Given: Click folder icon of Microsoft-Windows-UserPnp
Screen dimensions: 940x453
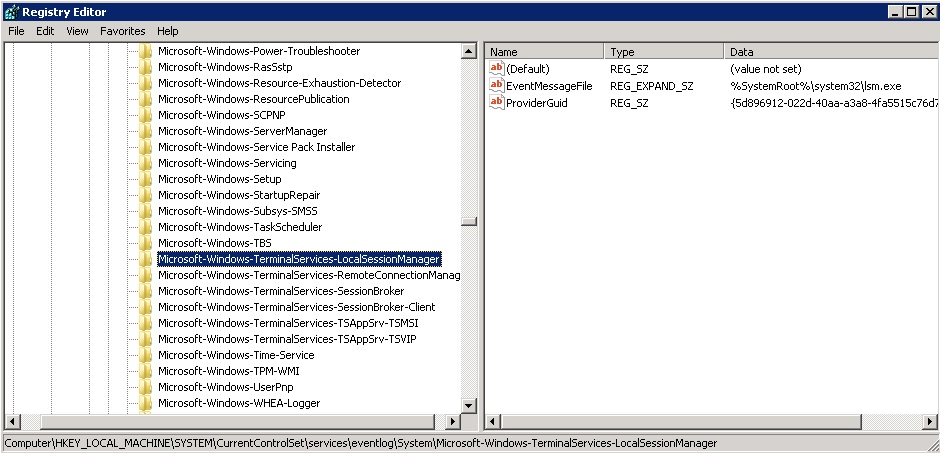Looking at the screenshot, I should click(x=145, y=387).
